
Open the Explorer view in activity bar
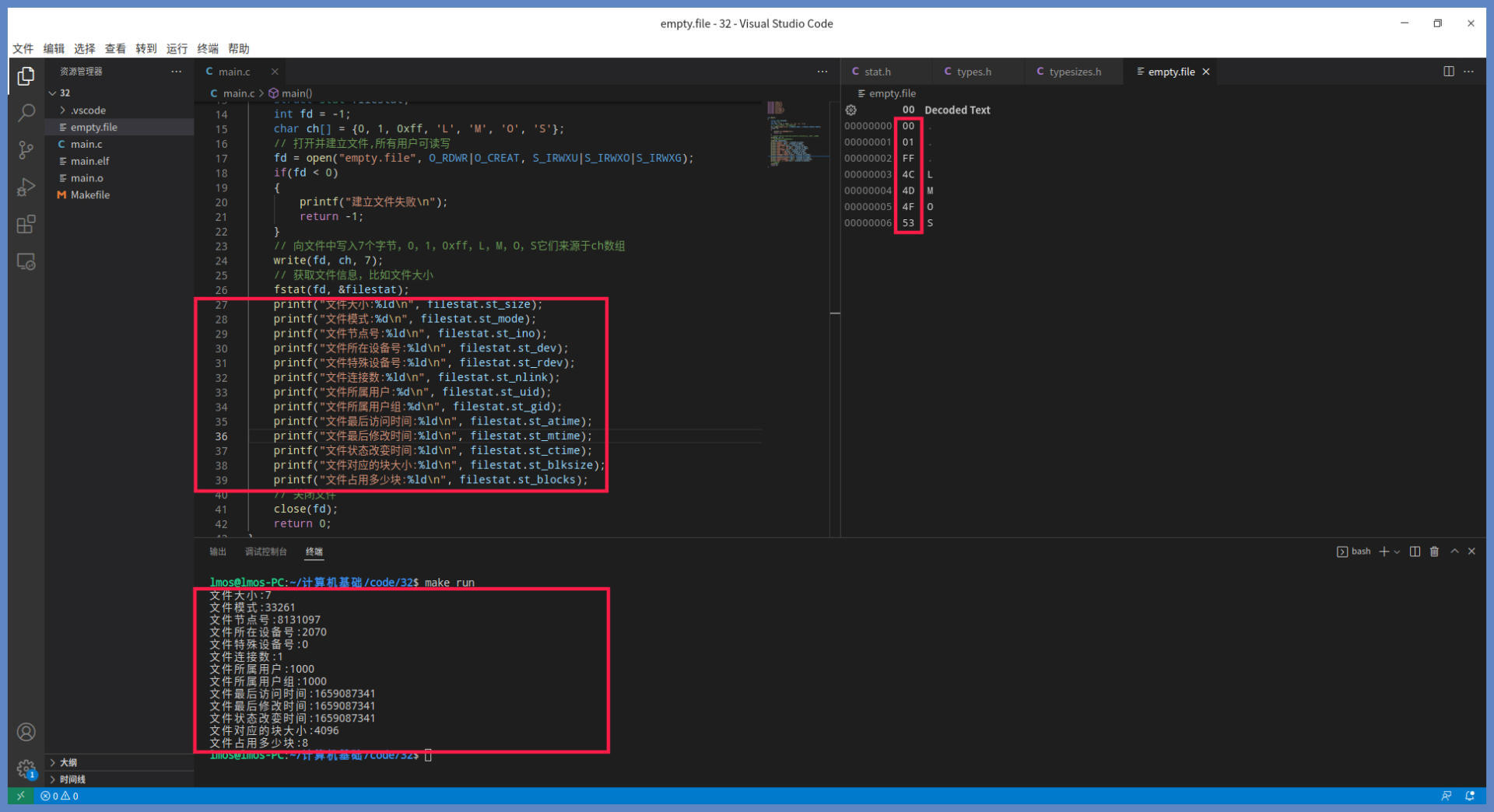26,76
